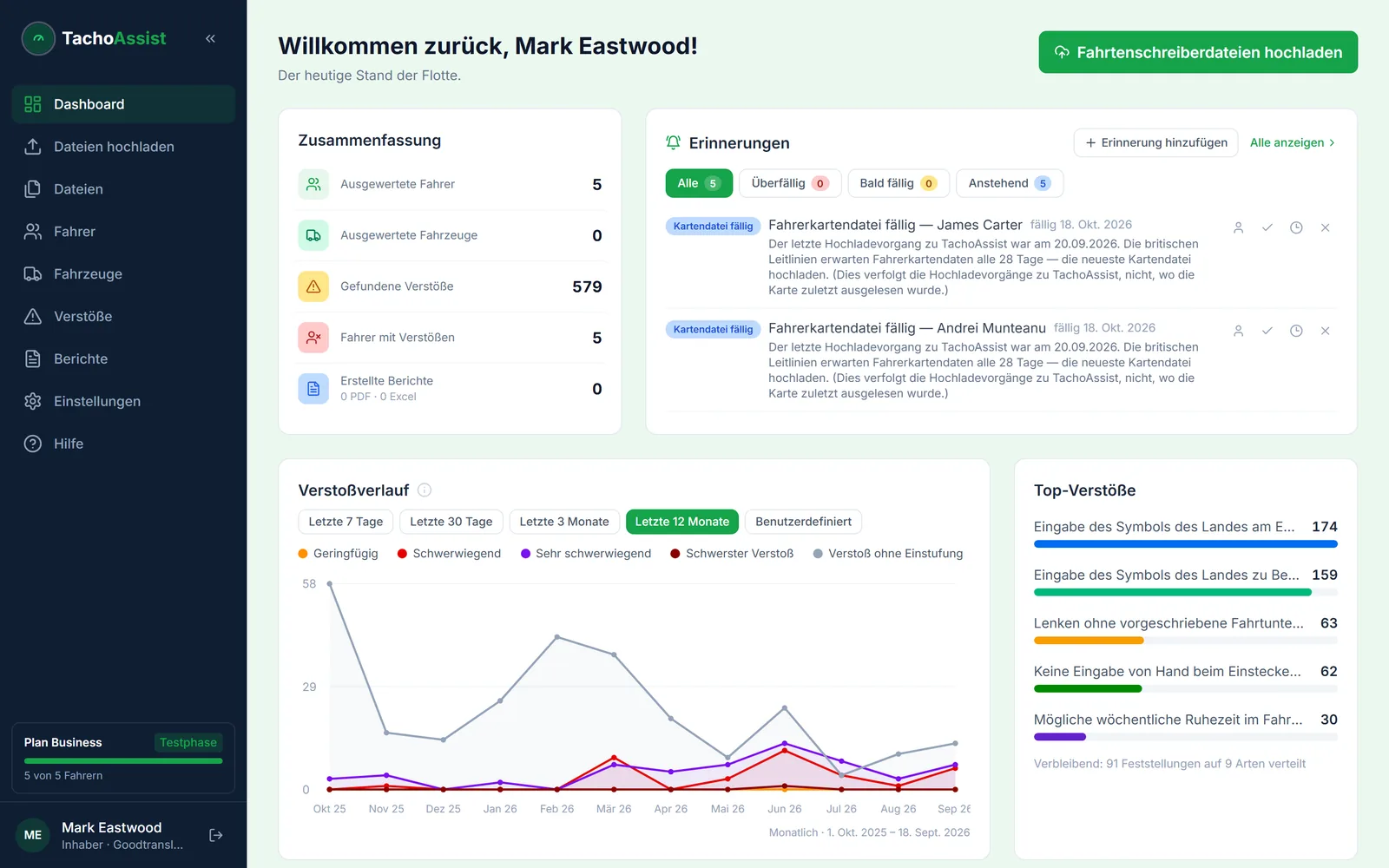The image size is (1389, 868).
Task: Select Letzte 3 Monate range
Action: click(x=564, y=522)
